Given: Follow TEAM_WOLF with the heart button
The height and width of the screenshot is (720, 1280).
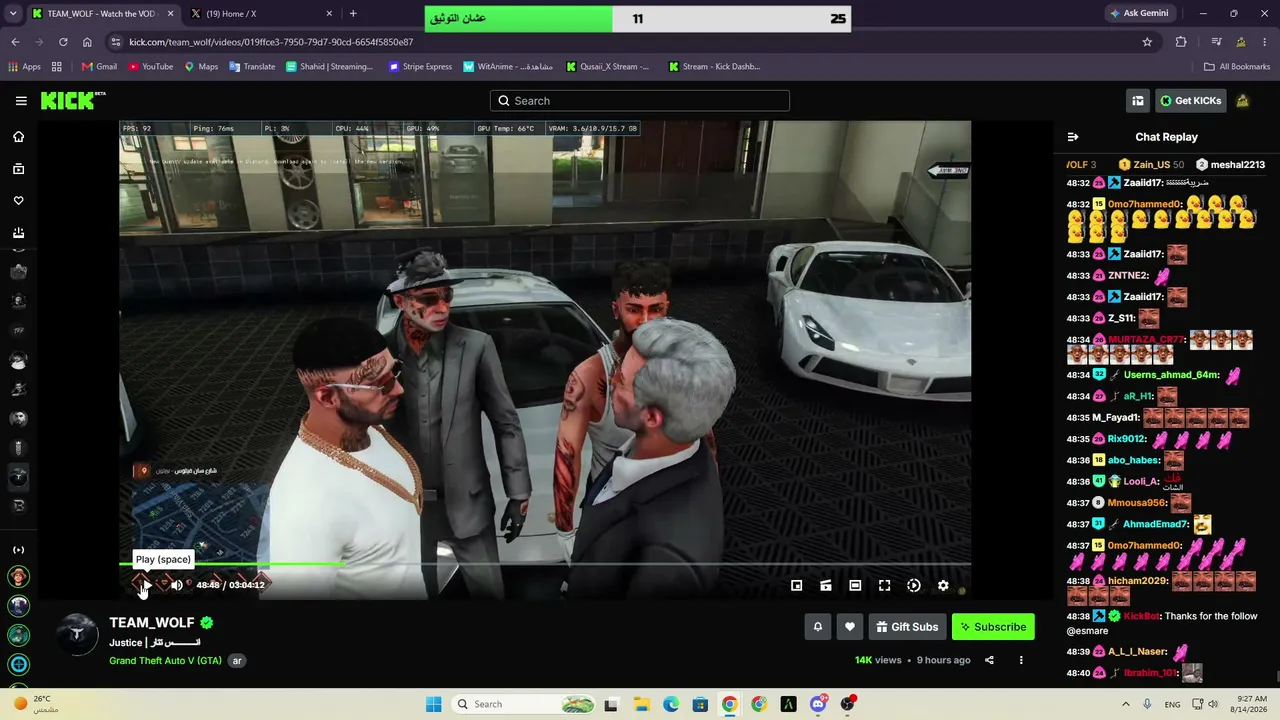Looking at the screenshot, I should [x=850, y=627].
